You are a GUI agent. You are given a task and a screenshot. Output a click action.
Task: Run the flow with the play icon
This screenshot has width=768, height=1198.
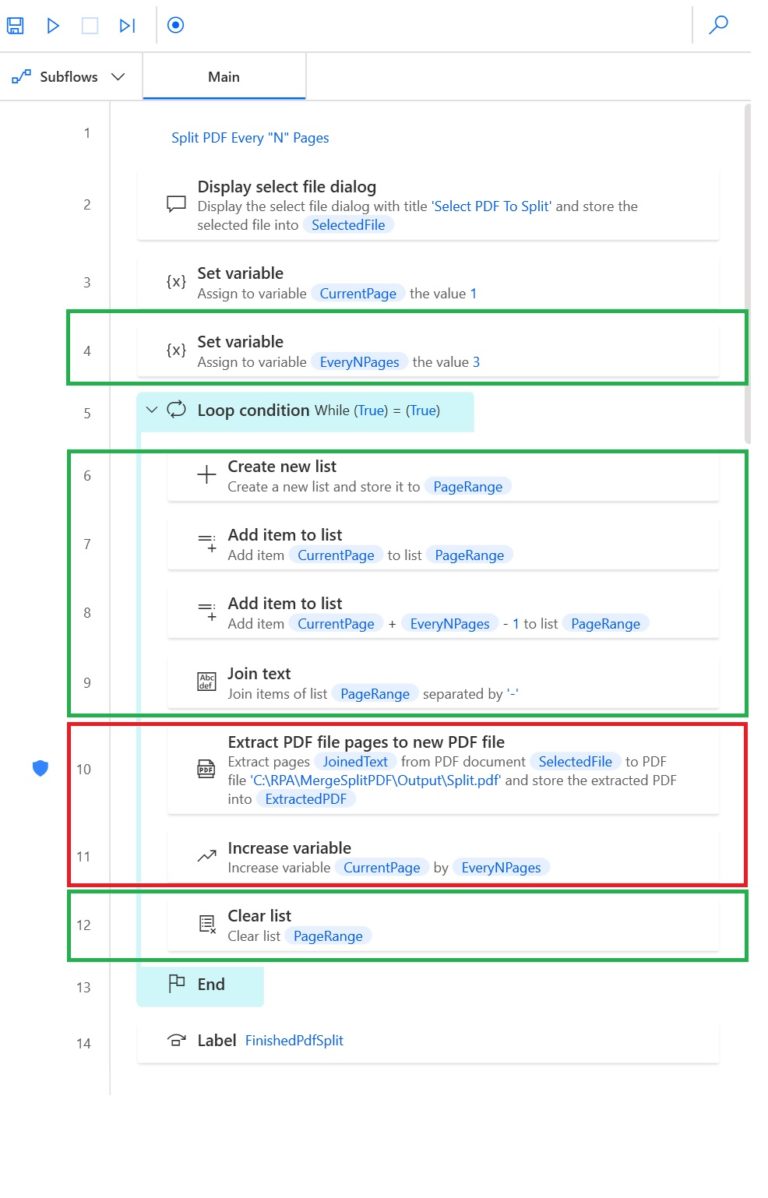[x=52, y=25]
